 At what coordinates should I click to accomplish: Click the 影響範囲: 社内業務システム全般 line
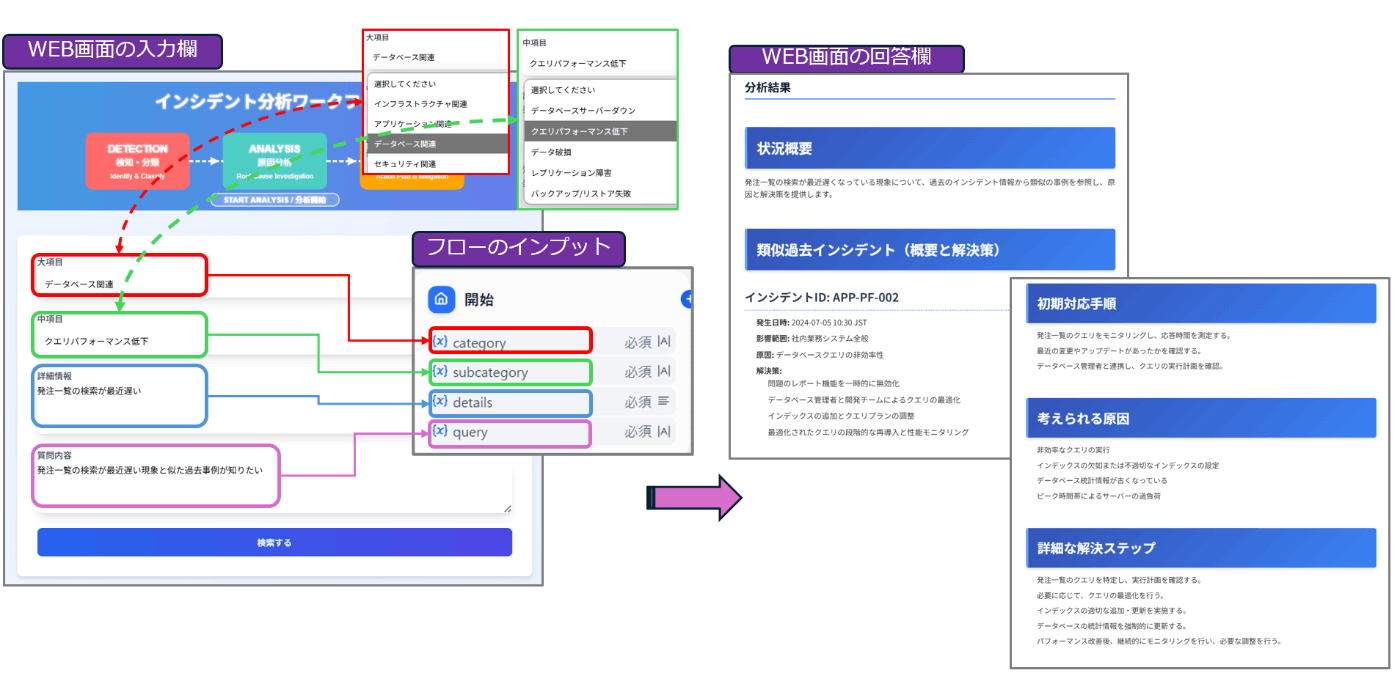[812, 339]
